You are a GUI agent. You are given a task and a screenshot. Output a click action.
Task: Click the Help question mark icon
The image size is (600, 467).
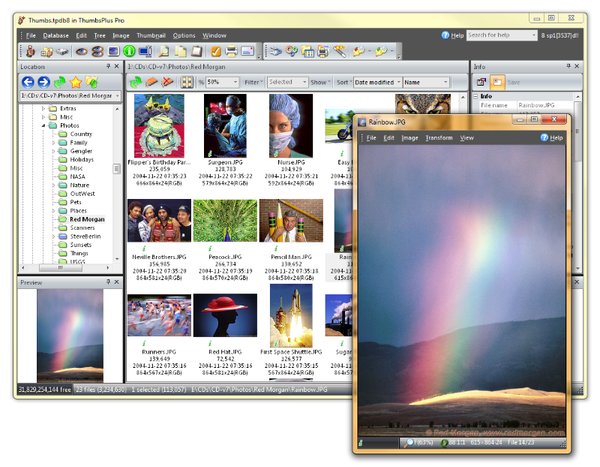pos(446,35)
